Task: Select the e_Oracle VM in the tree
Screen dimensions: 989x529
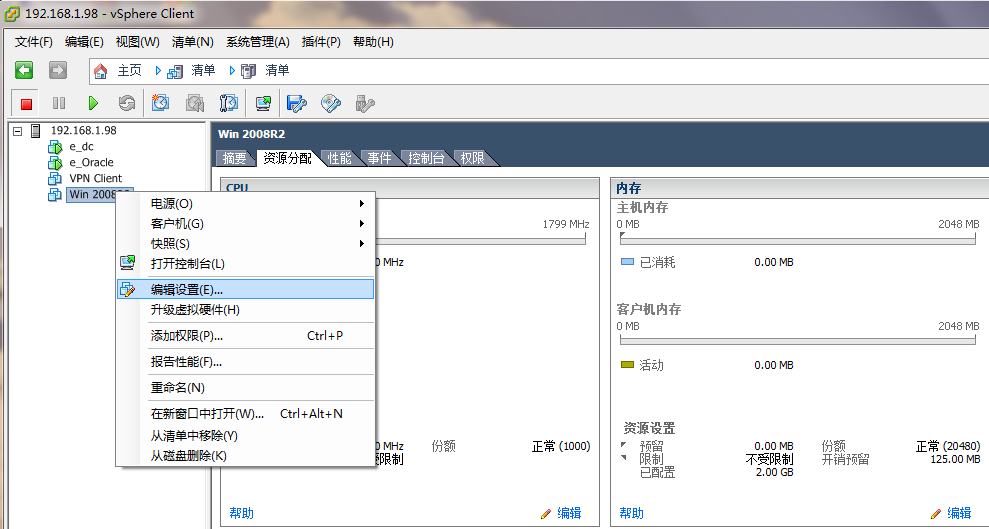Action: click(x=91, y=163)
